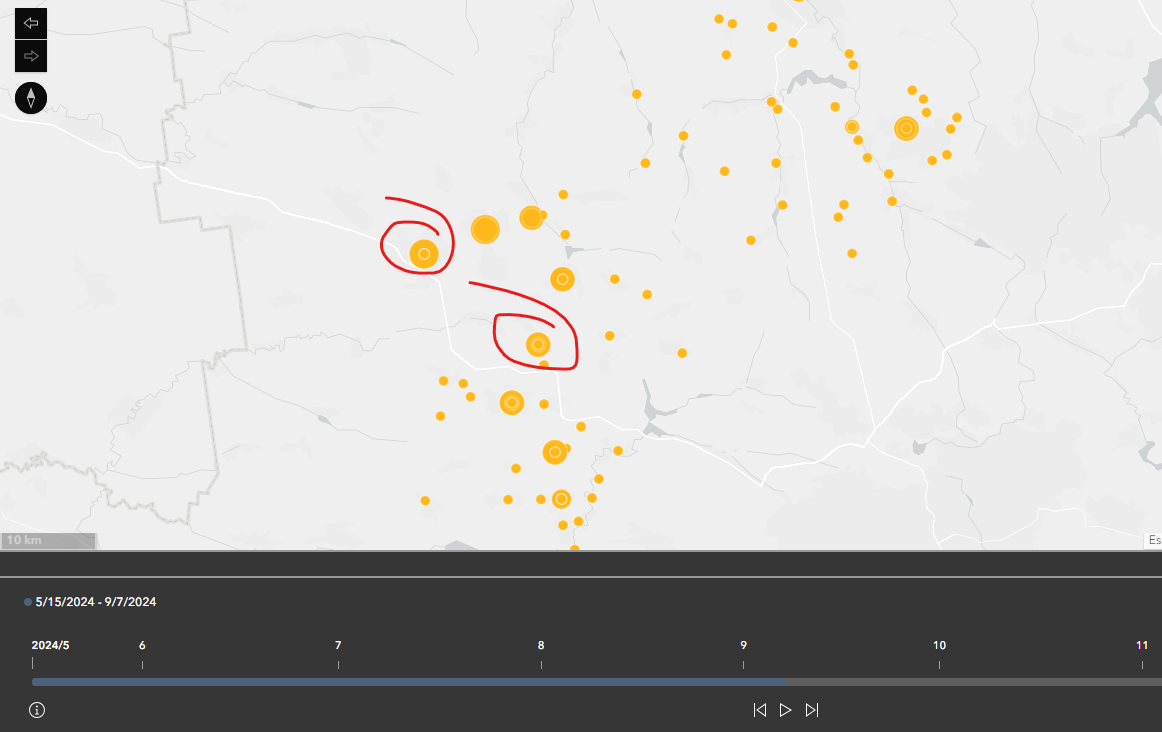Click the back arrow navigation icon

(29, 24)
